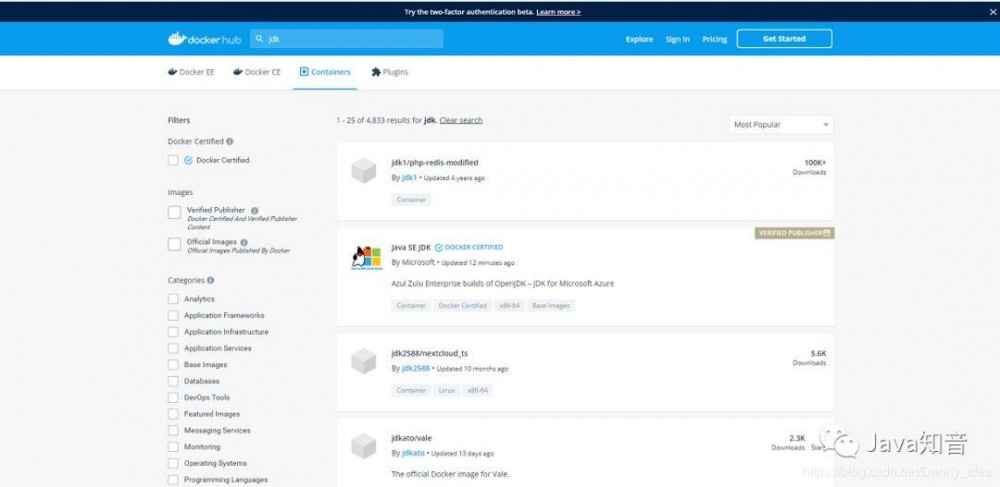Viewport: 1000px width, 487px height.
Task: Click the '100K+' downloads count
Action: [x=815, y=163]
